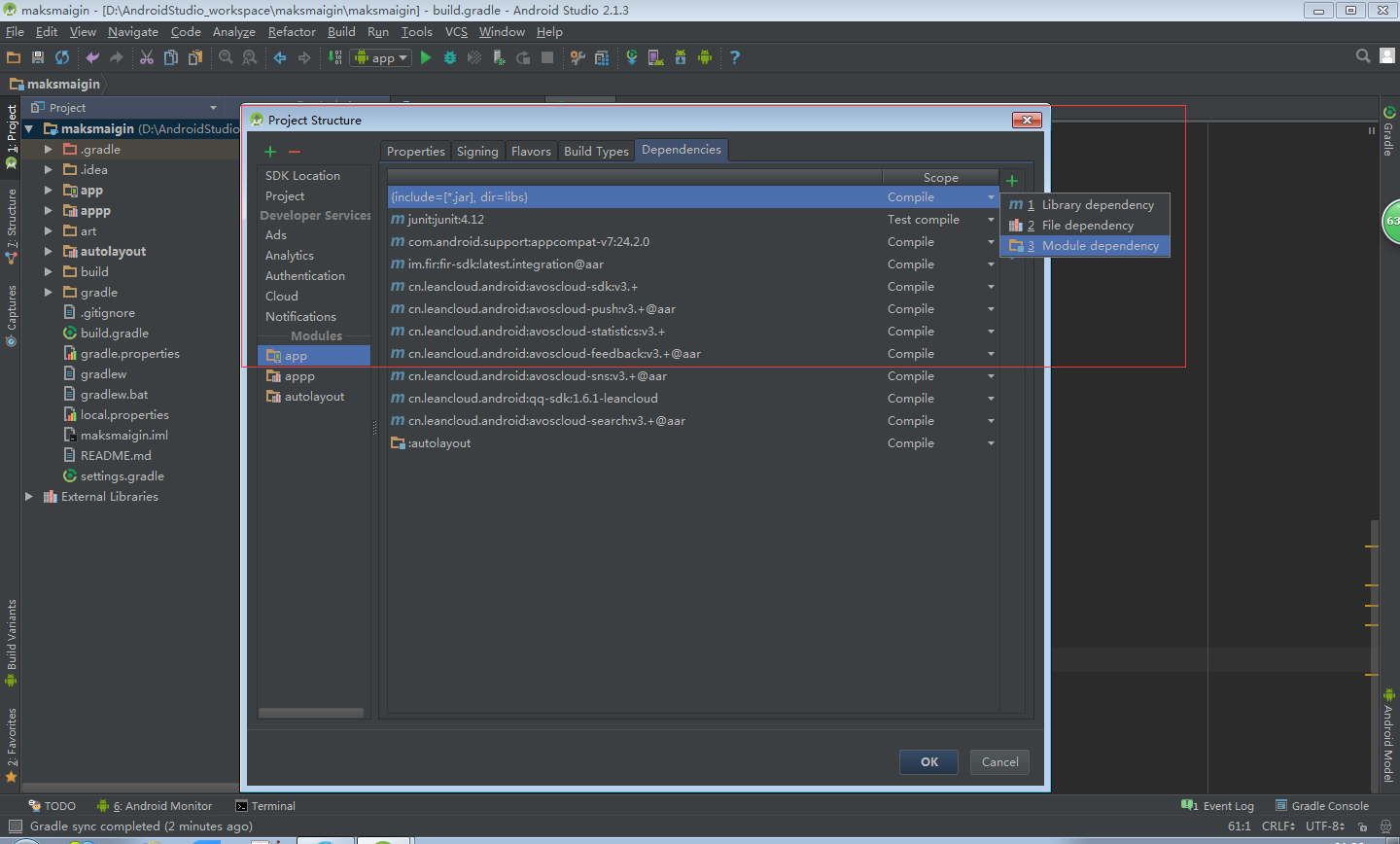
Task: Click the green Run button
Action: 426,57
